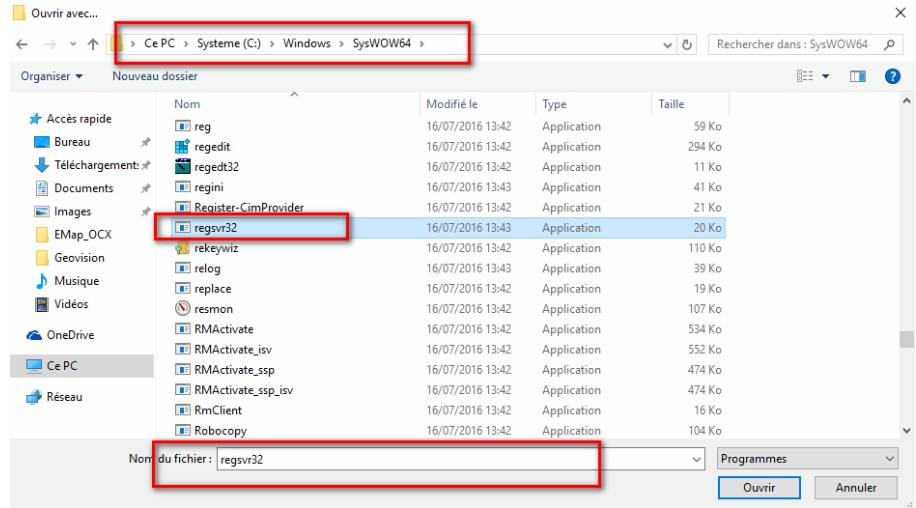916x508 pixels.
Task: Select the RmClient file icon
Action: tap(183, 410)
